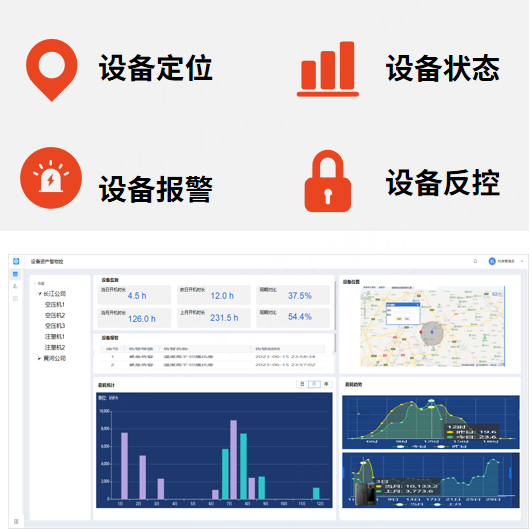Click the 231.5 h last-month value
The width and height of the screenshot is (532, 529).
224,318
